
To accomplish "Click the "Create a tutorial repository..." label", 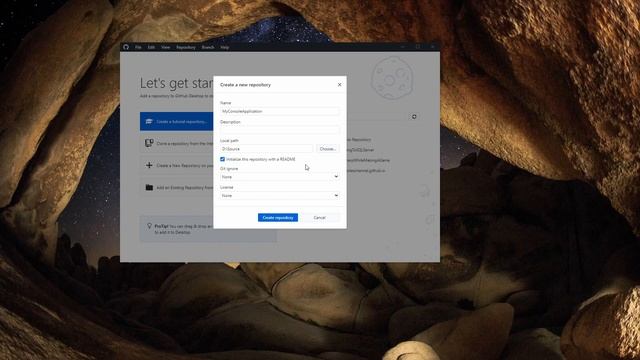I will [x=182, y=122].
